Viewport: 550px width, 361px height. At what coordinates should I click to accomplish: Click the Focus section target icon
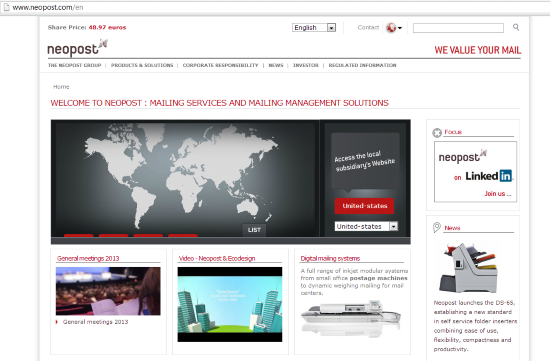(x=437, y=133)
